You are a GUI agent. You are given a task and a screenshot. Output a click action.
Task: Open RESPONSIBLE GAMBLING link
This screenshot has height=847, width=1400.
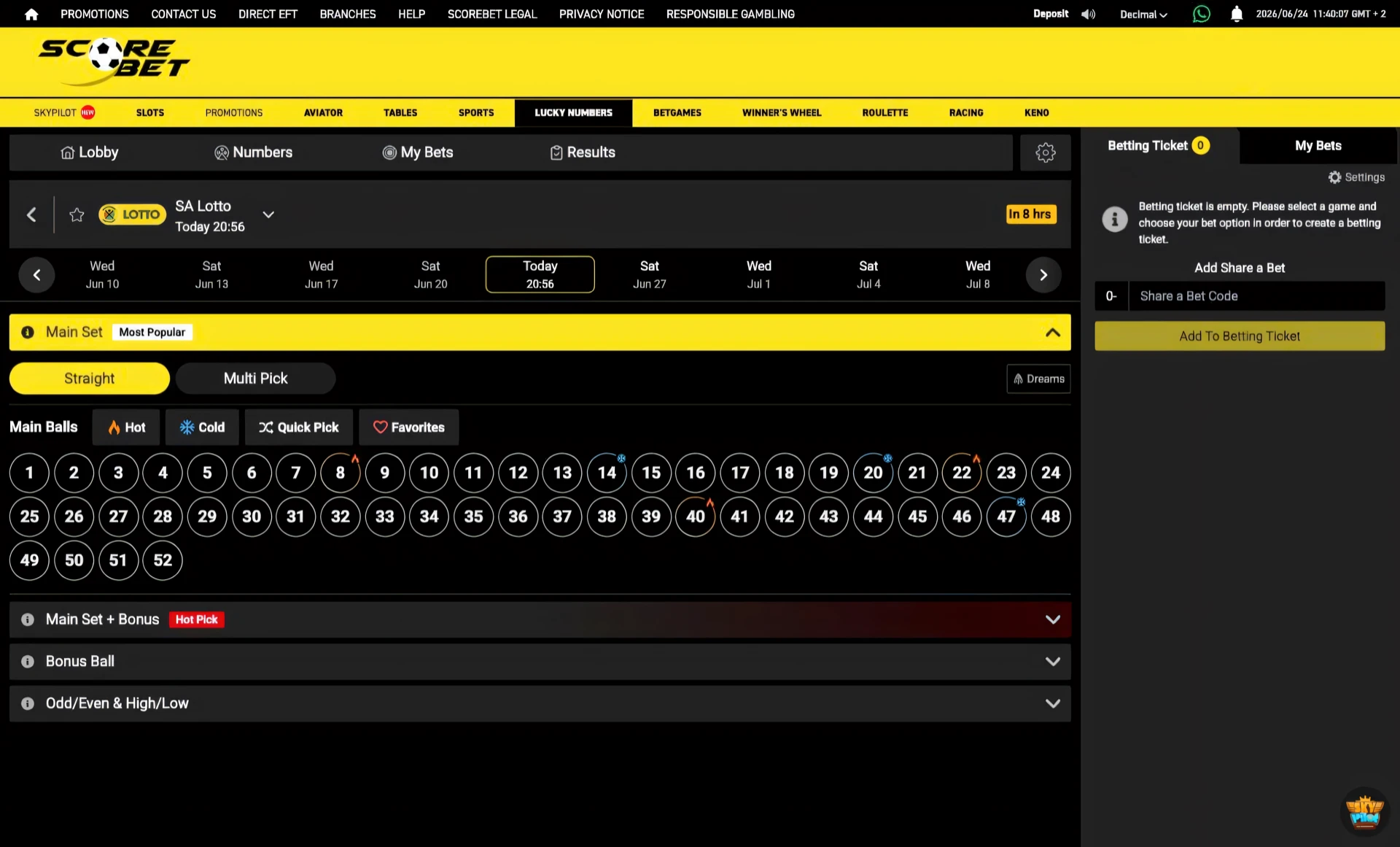click(x=730, y=14)
